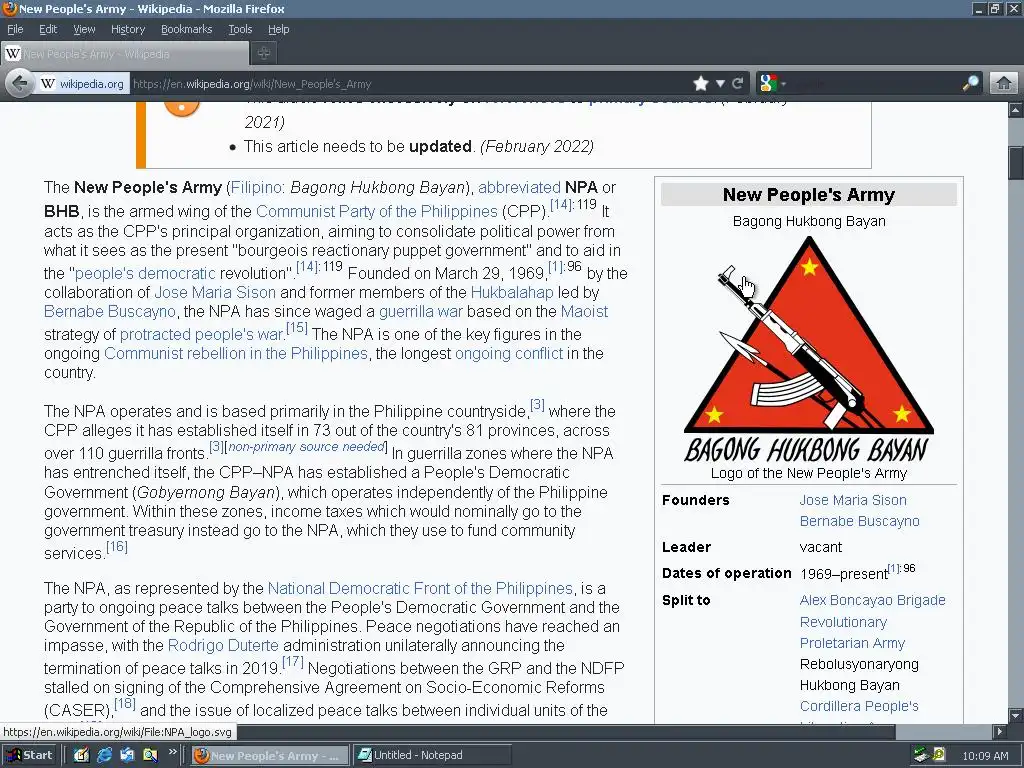The width and height of the screenshot is (1024, 768).
Task: Click the NPA logo image
Action: (x=808, y=349)
